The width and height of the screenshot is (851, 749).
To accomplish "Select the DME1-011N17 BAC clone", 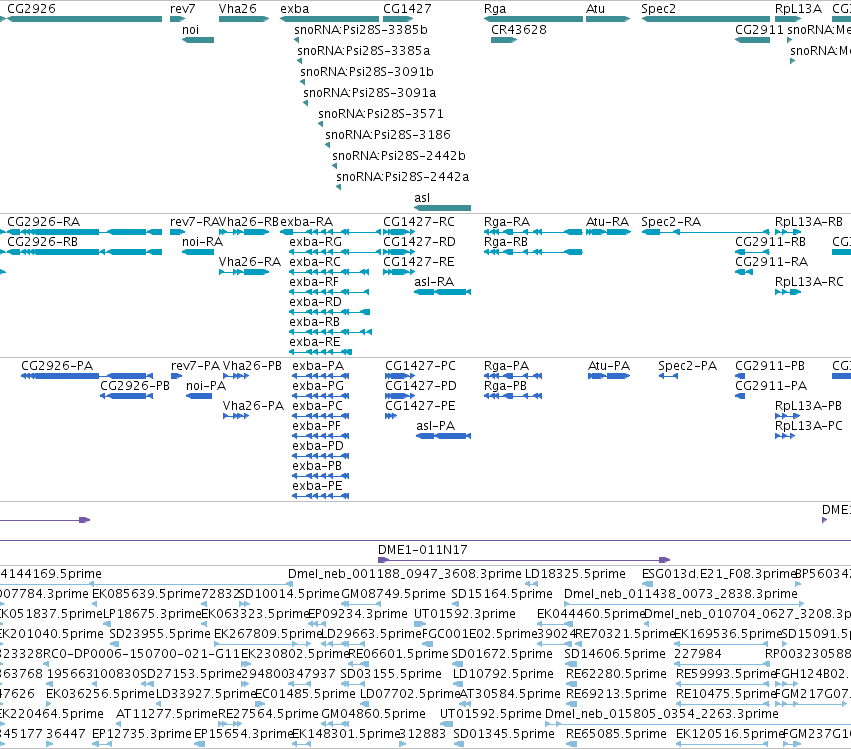I will (x=524, y=560).
